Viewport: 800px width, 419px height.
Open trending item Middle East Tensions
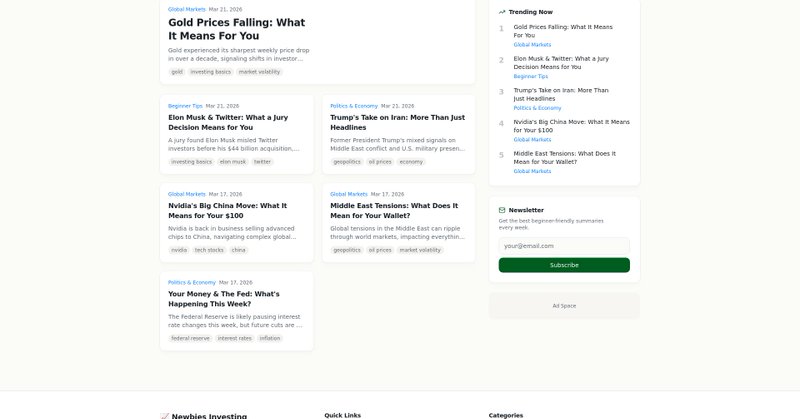click(x=564, y=157)
